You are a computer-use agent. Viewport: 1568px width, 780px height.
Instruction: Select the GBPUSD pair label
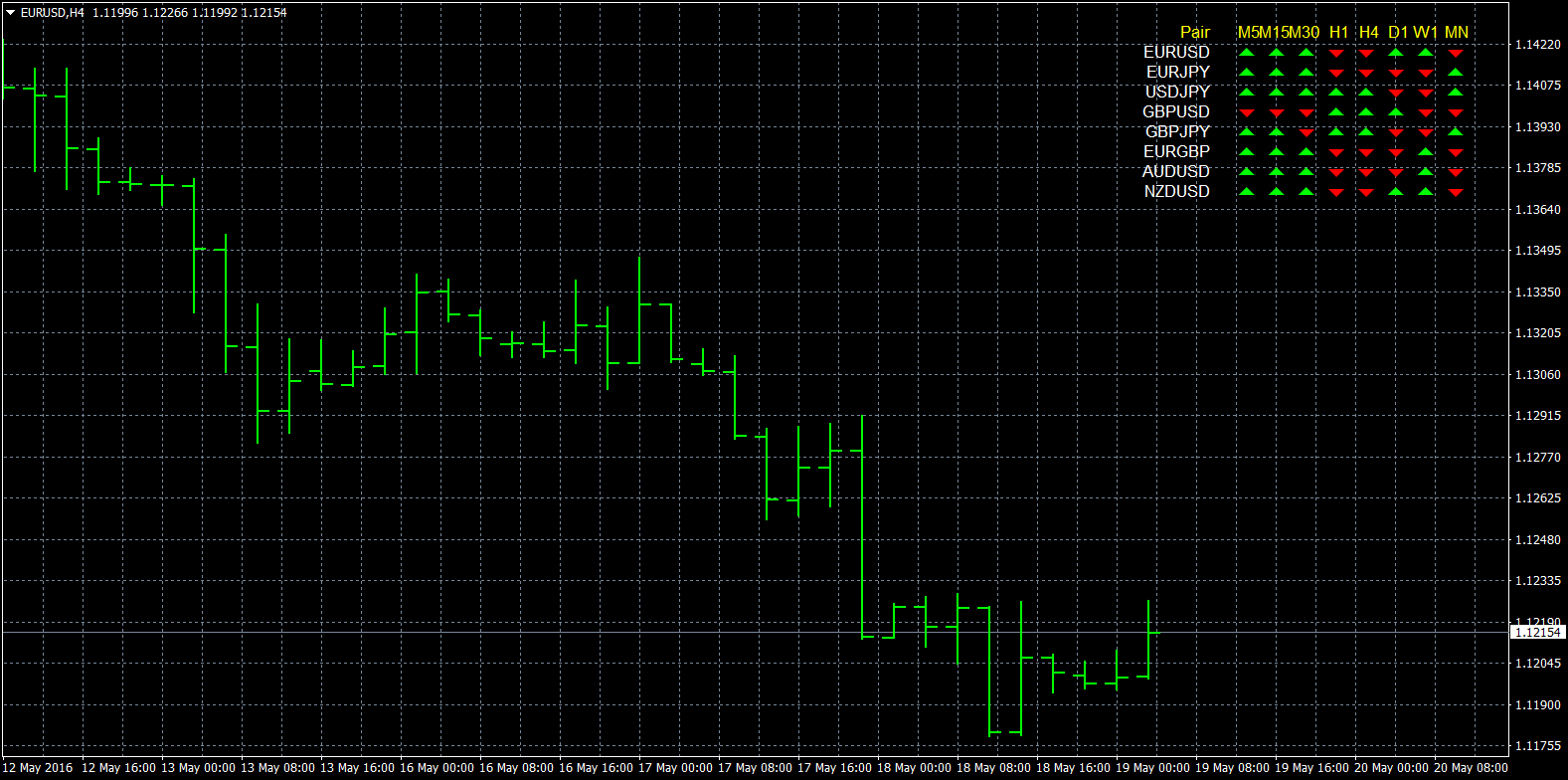tap(1176, 111)
